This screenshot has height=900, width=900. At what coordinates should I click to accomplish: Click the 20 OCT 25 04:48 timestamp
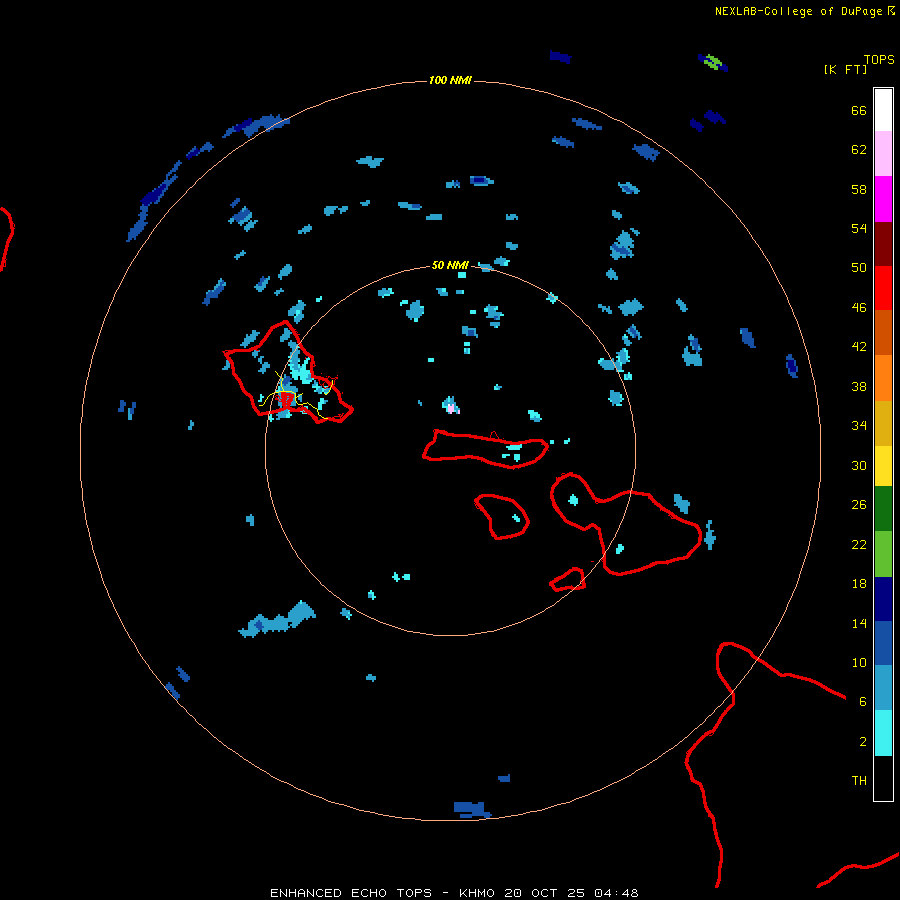(x=571, y=893)
